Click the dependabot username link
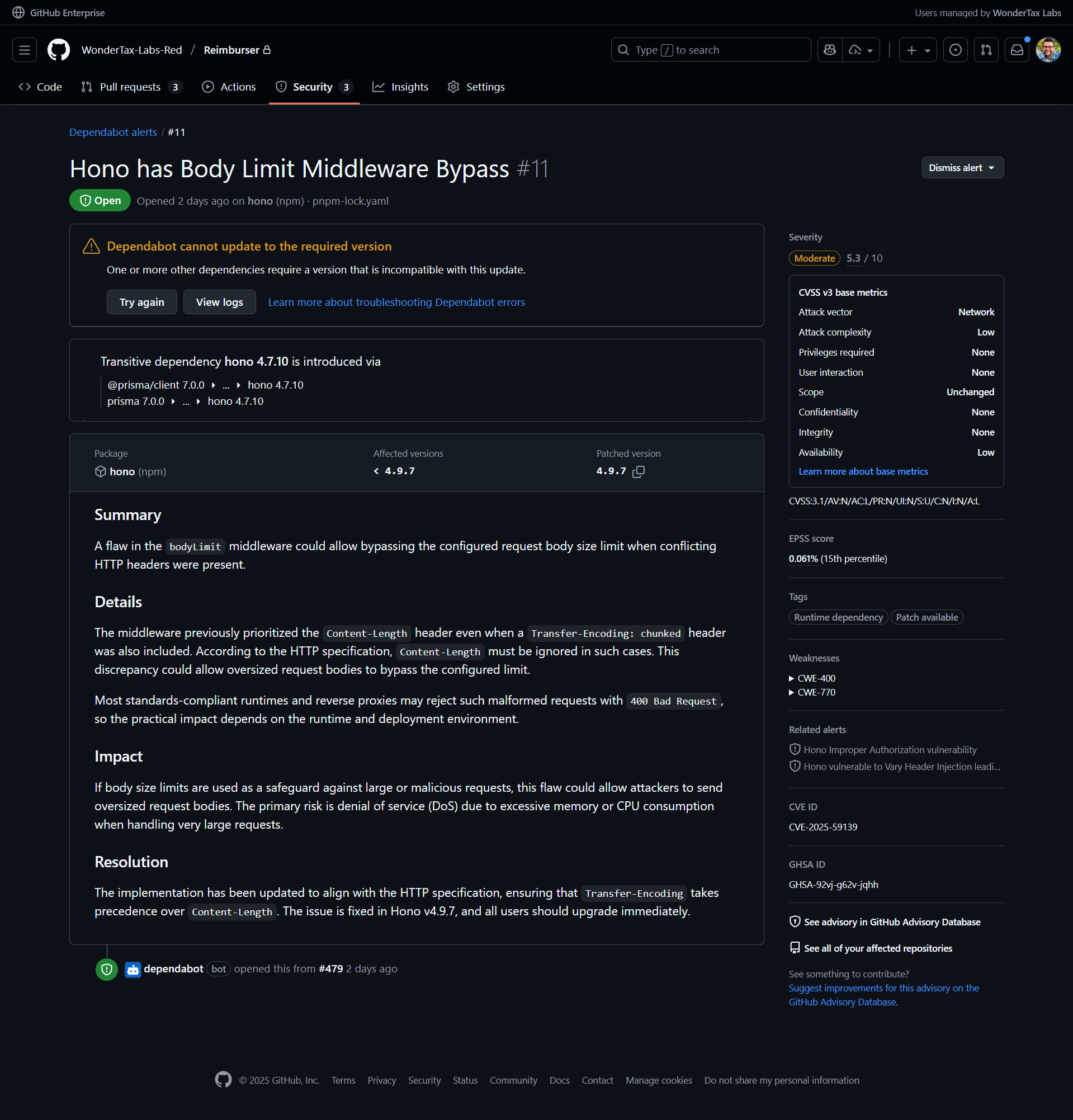Image resolution: width=1073 pixels, height=1120 pixels. (x=174, y=969)
